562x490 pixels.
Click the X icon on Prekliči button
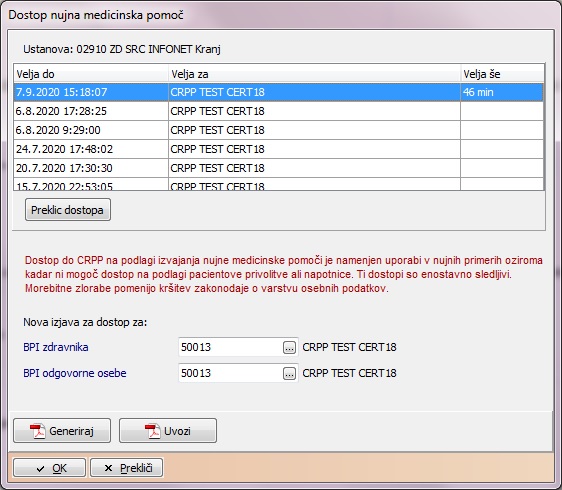coord(108,468)
